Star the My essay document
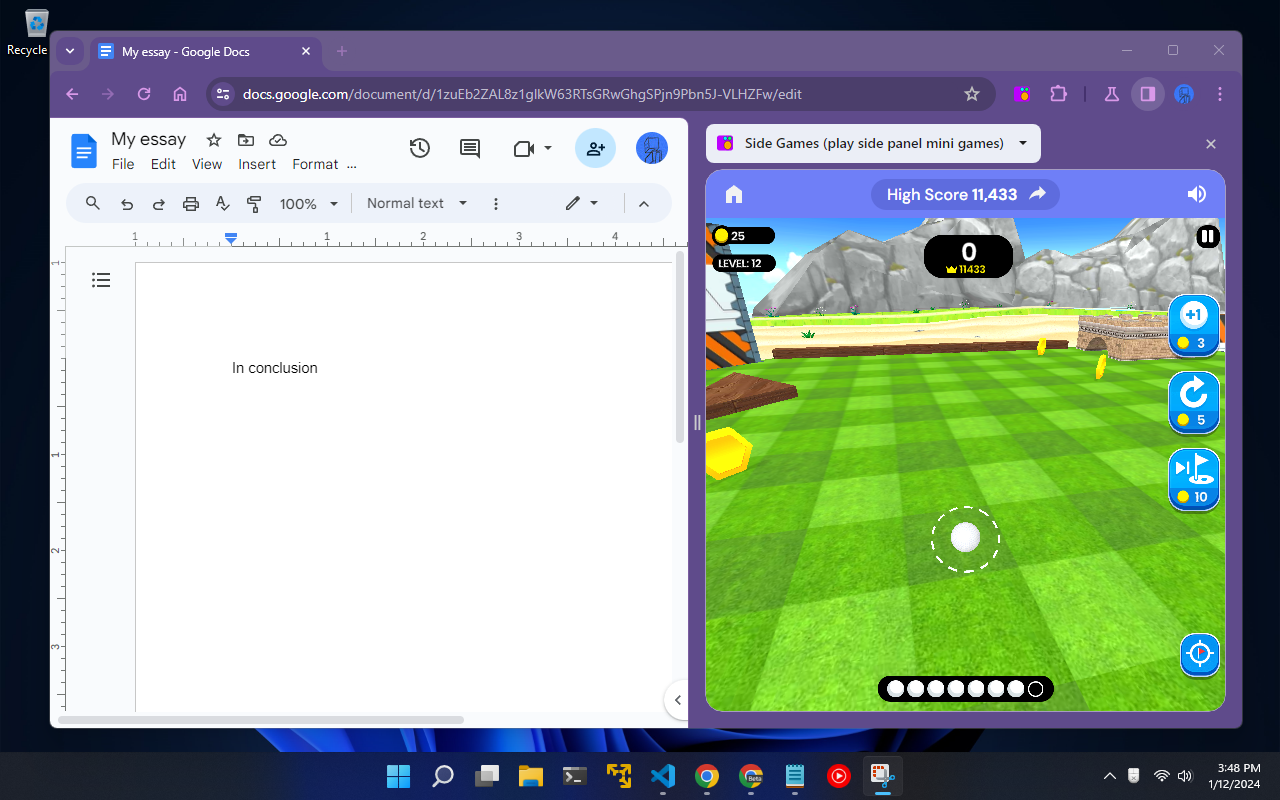 213,140
